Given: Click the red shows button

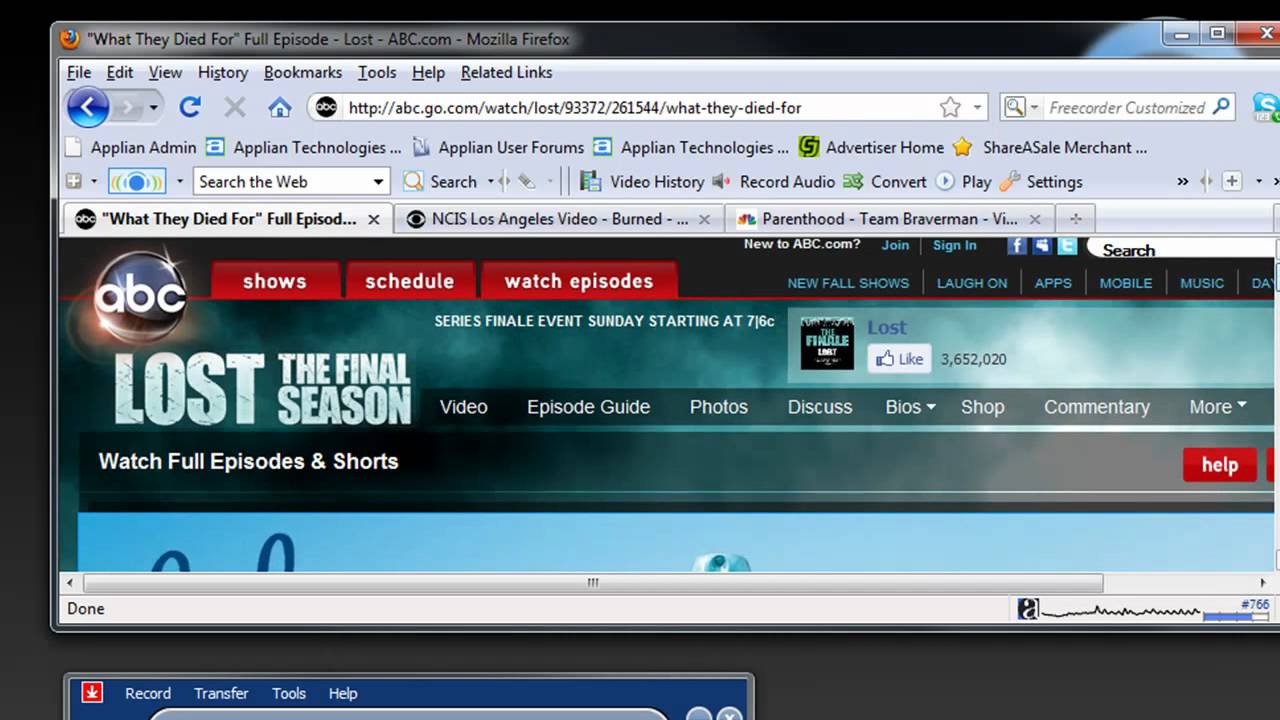Looking at the screenshot, I should pos(275,281).
